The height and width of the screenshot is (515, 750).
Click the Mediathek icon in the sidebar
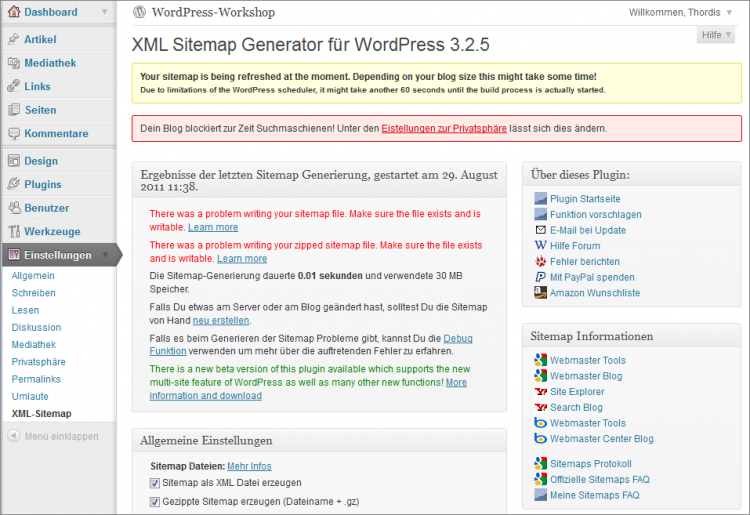(x=13, y=63)
